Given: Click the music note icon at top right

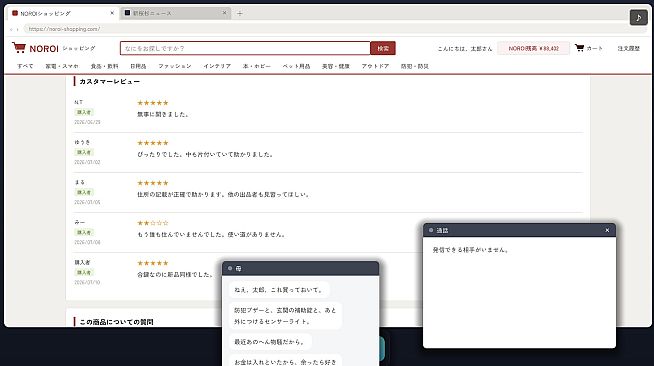Looking at the screenshot, I should (638, 17).
